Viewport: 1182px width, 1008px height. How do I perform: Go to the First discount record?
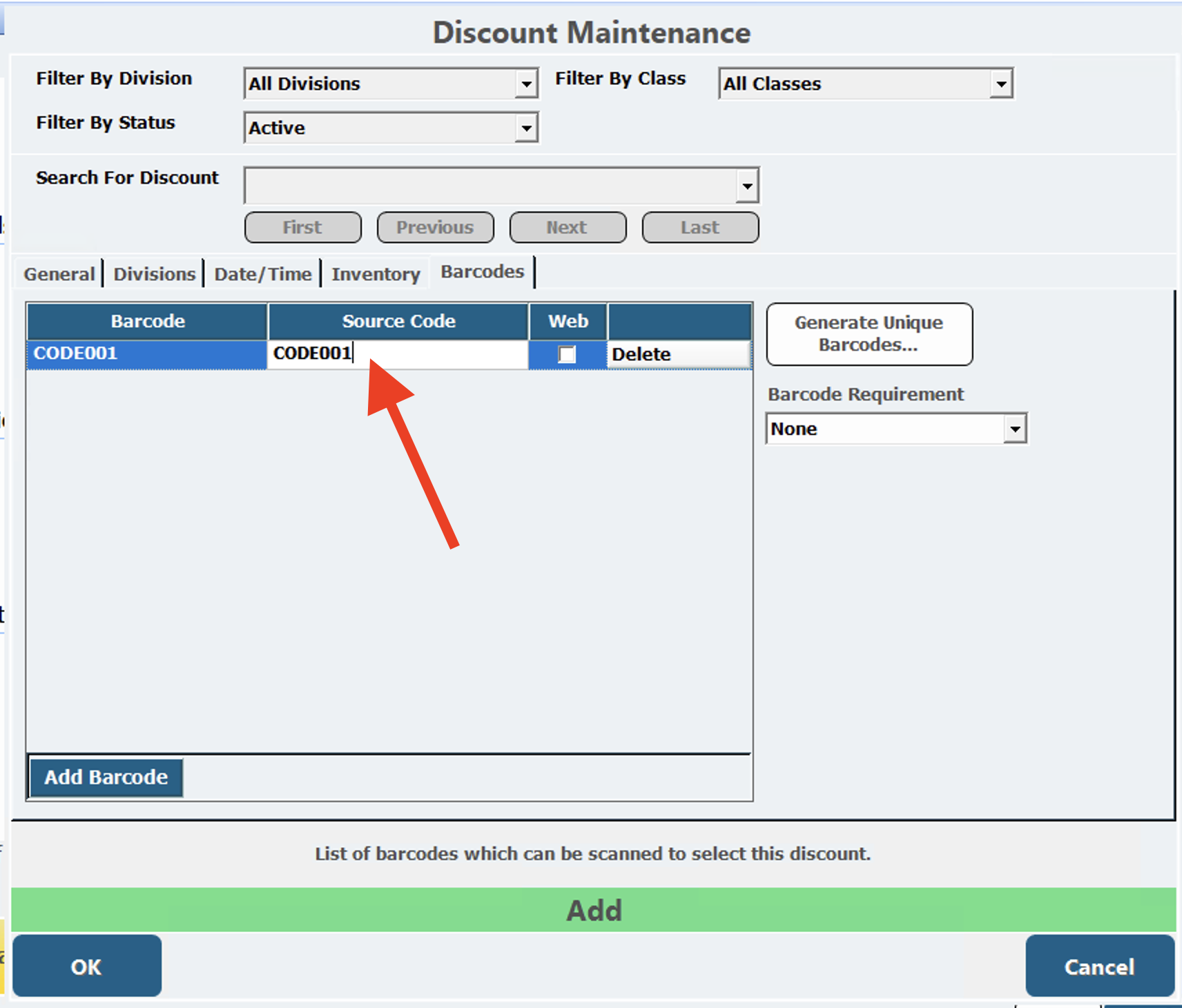303,227
